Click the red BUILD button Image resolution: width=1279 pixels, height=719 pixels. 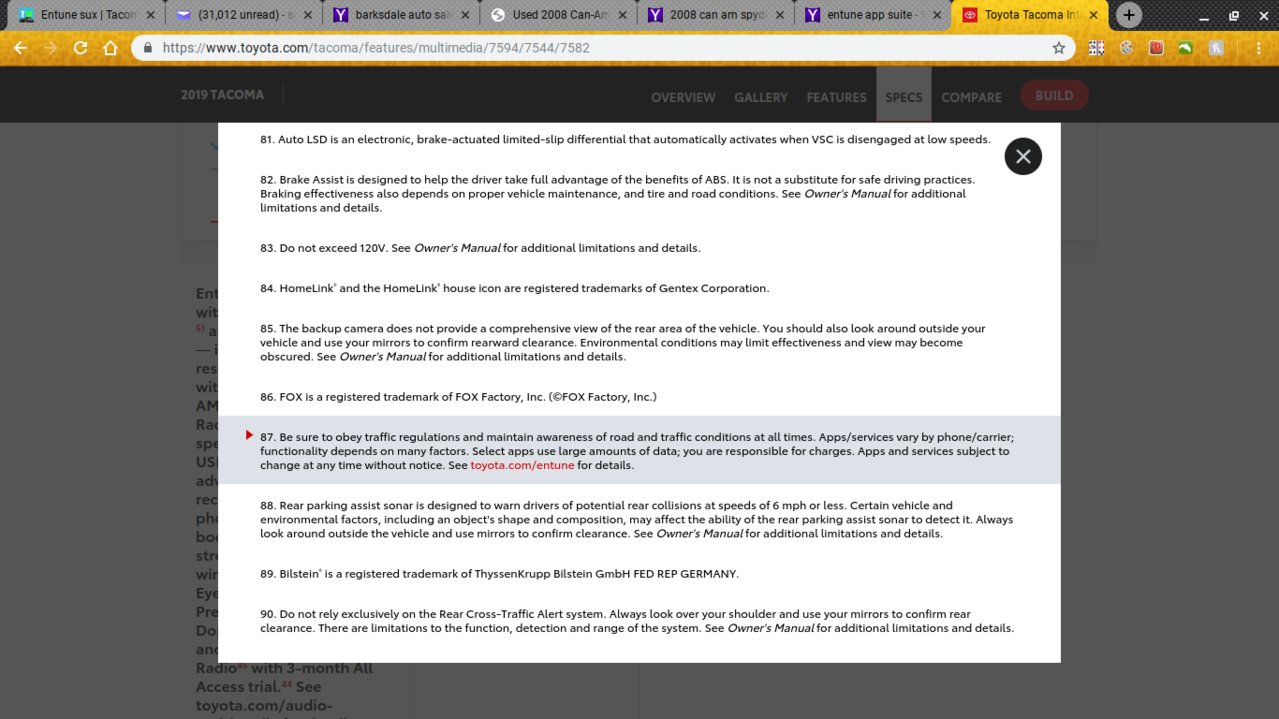pyautogui.click(x=1054, y=96)
